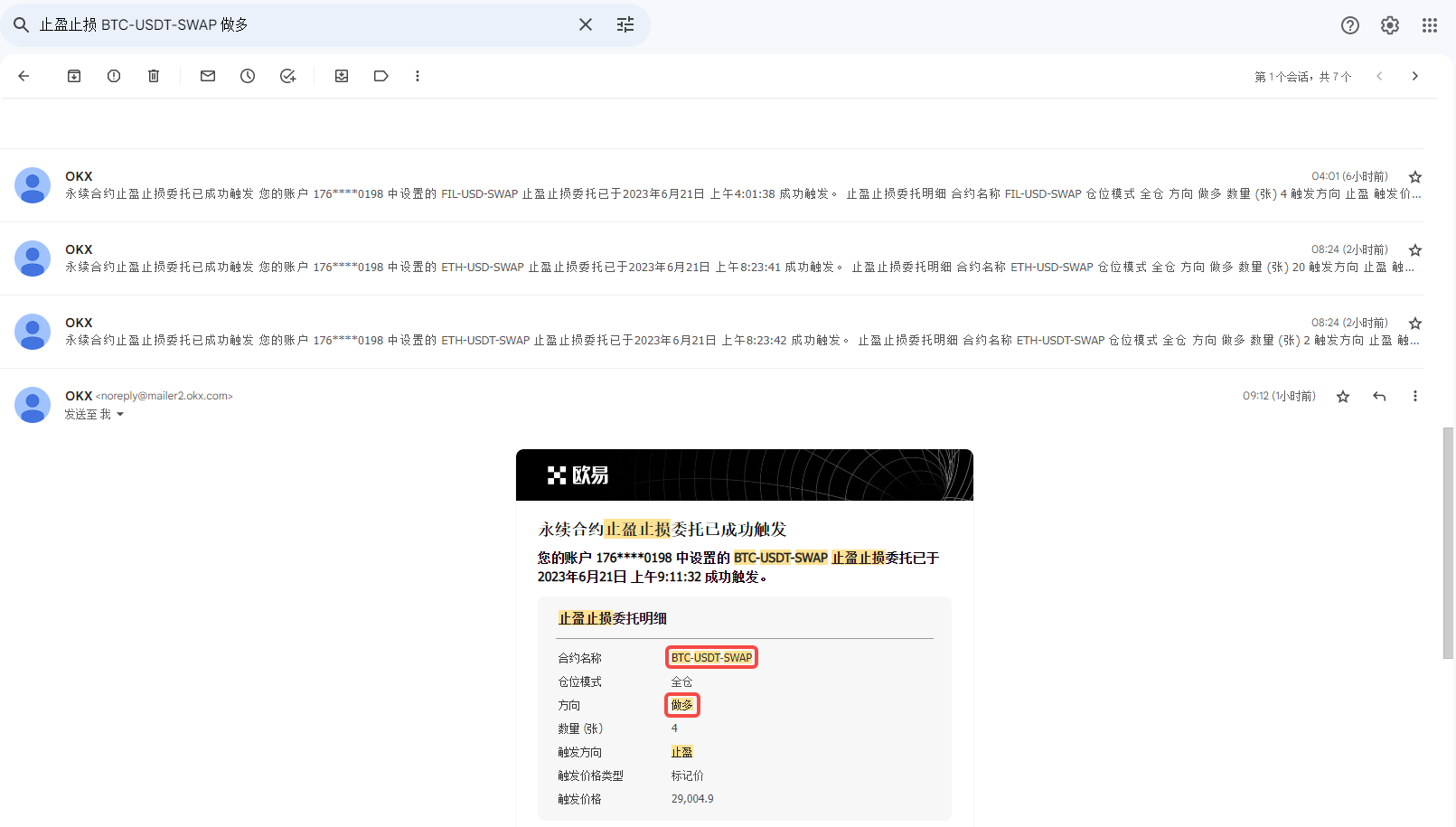The image size is (1456, 827).
Task: Star the 09:12 BTC-USDT-SWAP message
Action: [1343, 396]
